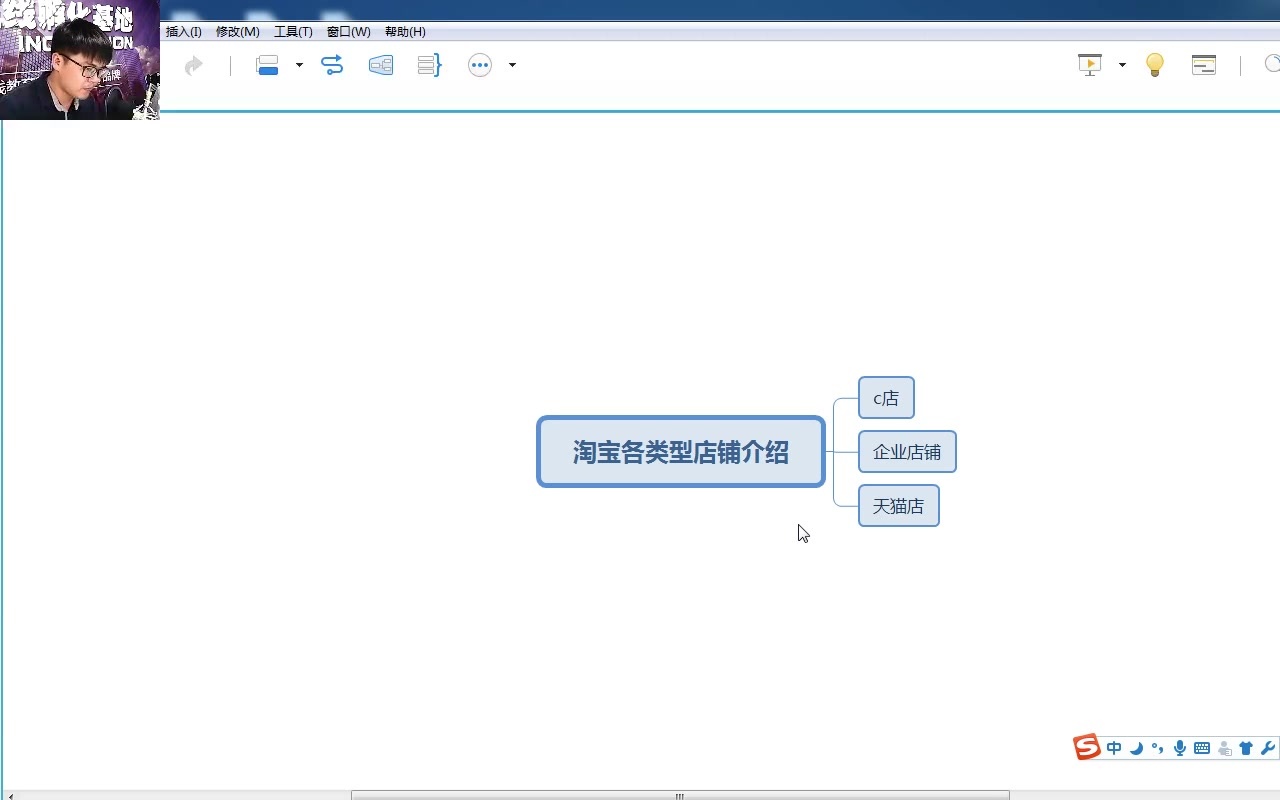The width and height of the screenshot is (1280, 800).
Task: Open the Sogou soft keyboard icon
Action: (1202, 748)
